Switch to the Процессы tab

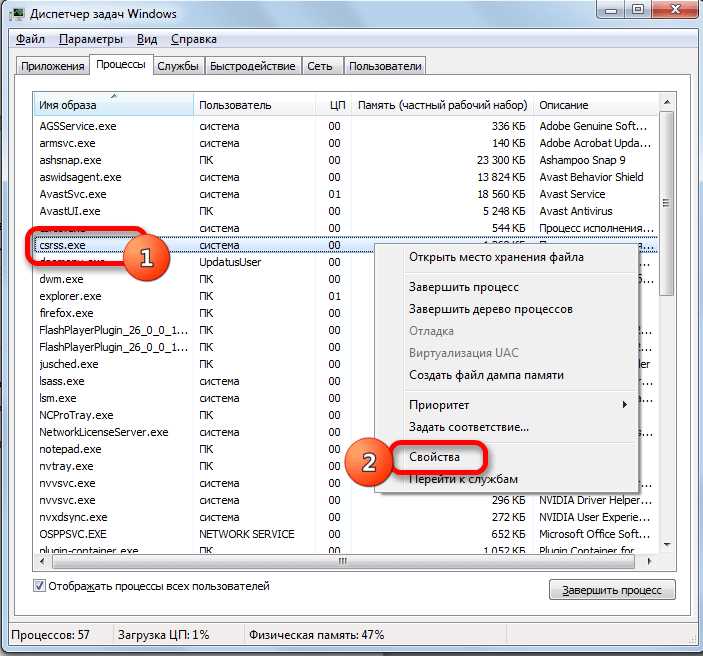121,65
